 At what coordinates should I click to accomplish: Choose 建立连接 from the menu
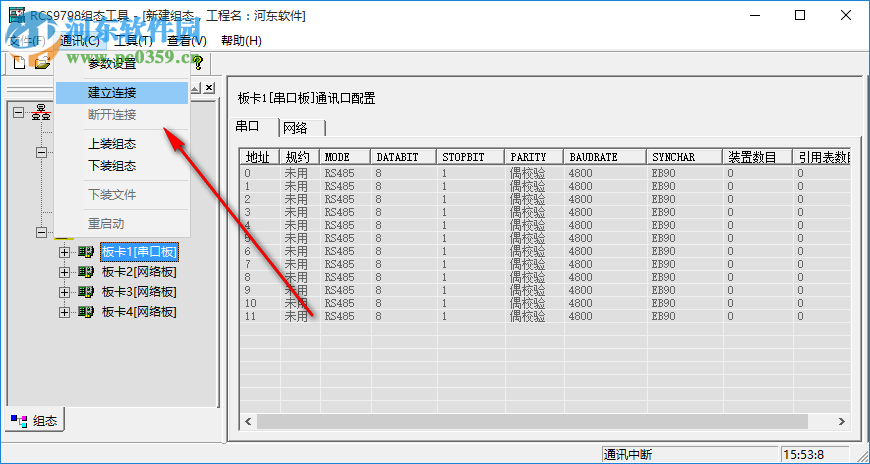coord(122,93)
